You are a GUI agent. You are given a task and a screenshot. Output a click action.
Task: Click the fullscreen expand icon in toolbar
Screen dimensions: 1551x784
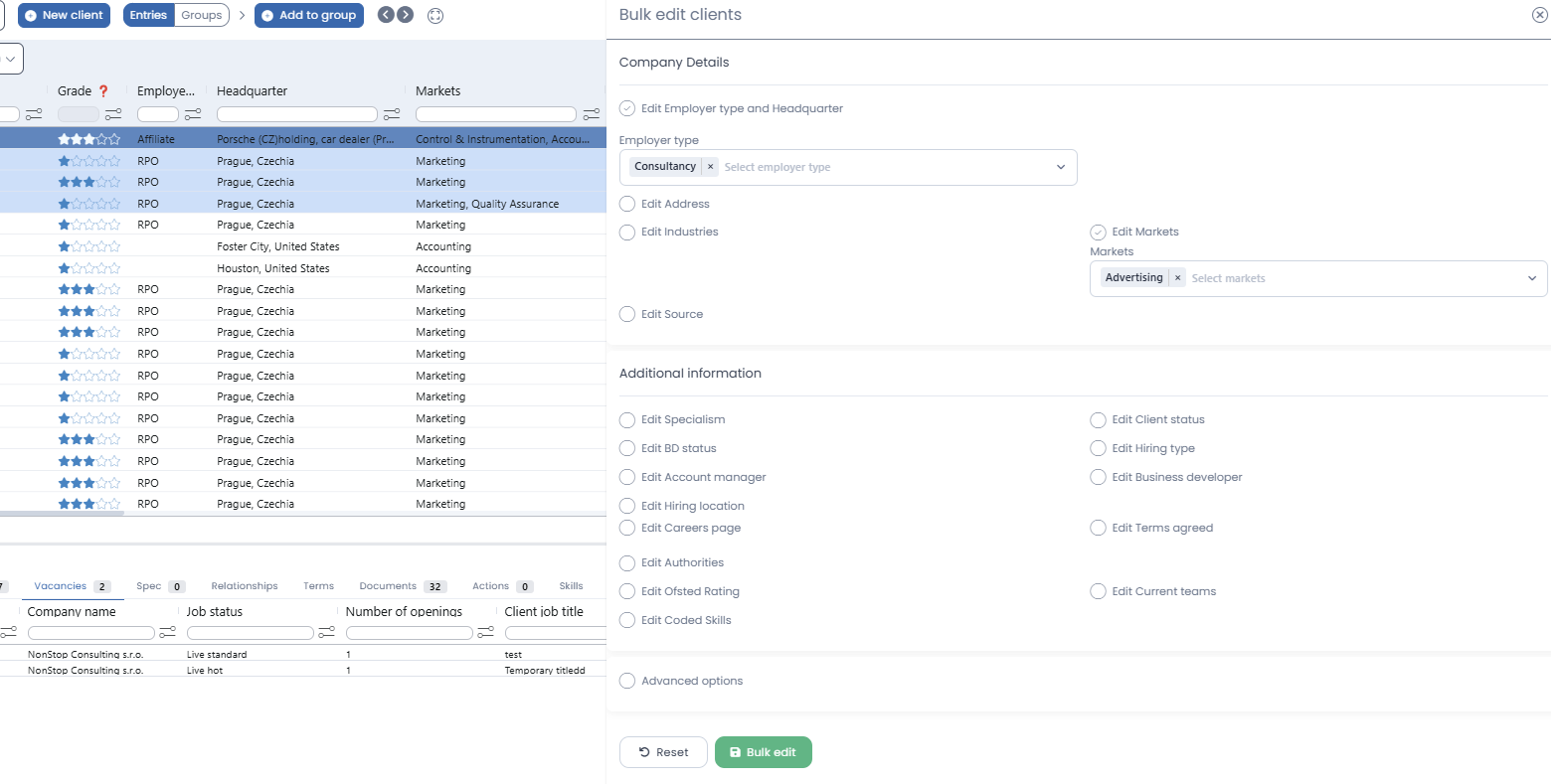point(434,16)
